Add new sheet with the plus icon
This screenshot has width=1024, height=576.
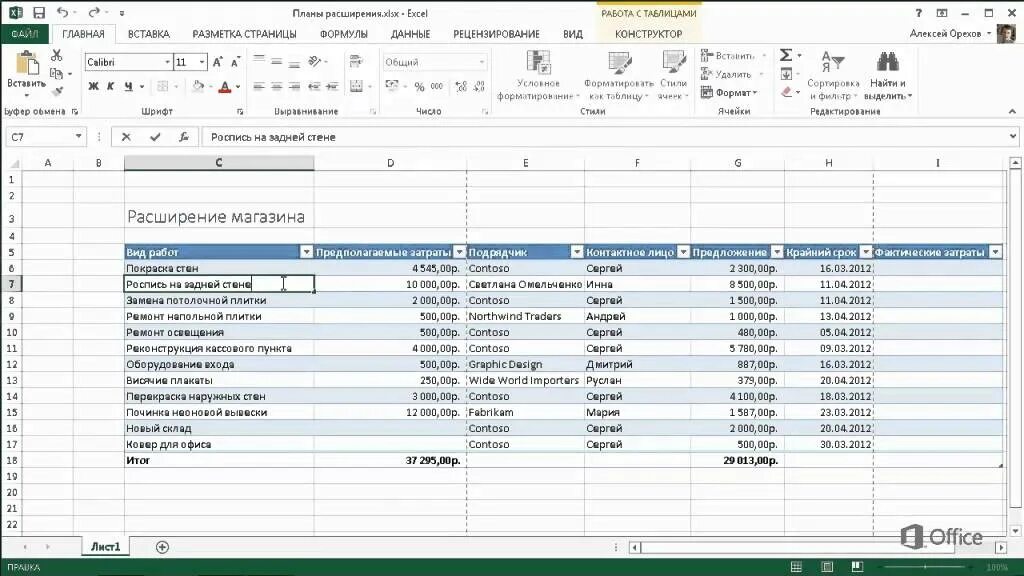(163, 547)
